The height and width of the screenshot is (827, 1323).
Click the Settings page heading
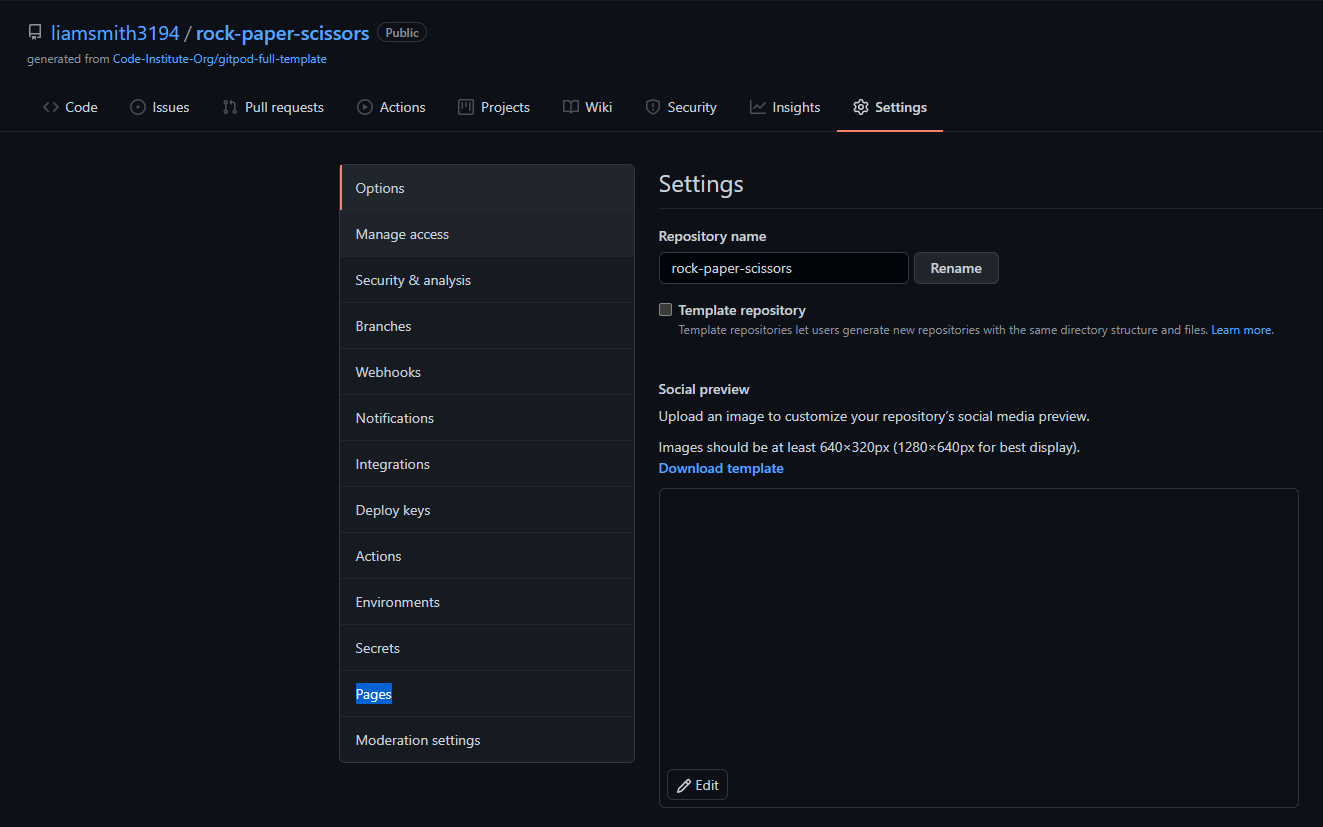(701, 184)
